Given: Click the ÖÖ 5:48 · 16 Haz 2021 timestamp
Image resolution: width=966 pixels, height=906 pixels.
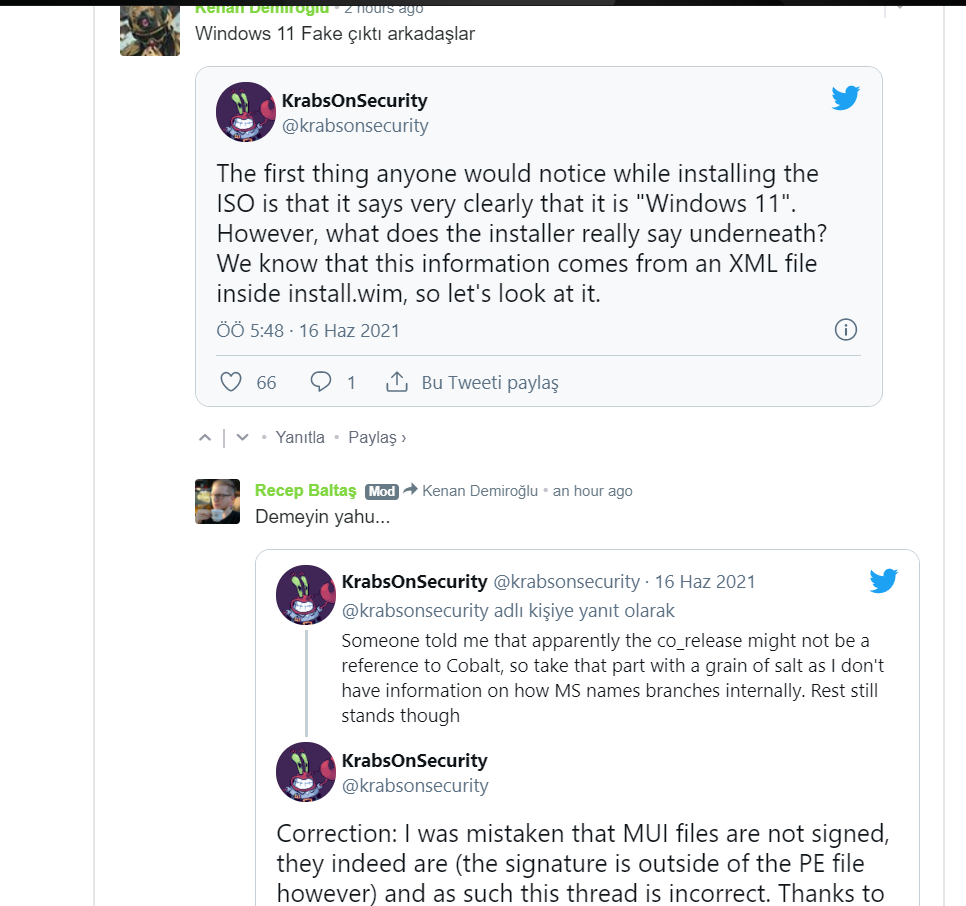Looking at the screenshot, I should tap(308, 330).
